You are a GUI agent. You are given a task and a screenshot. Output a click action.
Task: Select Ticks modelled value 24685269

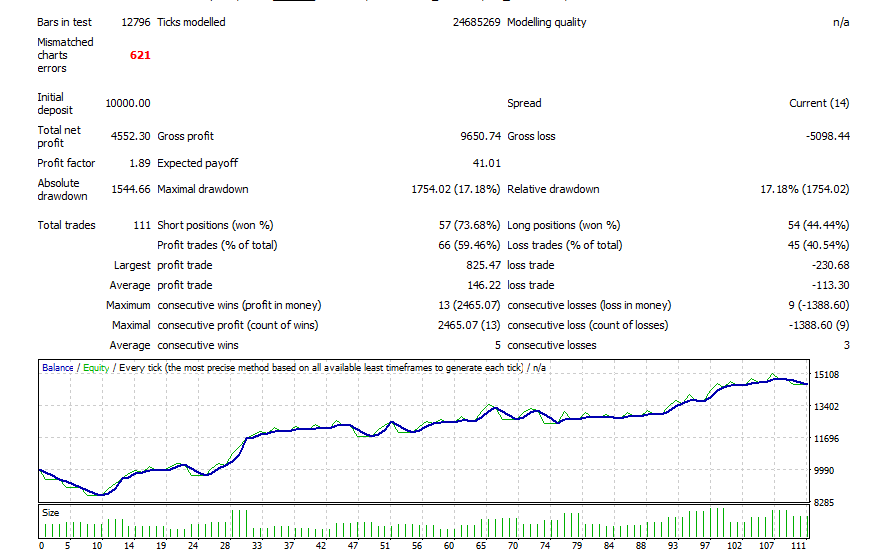tap(476, 22)
